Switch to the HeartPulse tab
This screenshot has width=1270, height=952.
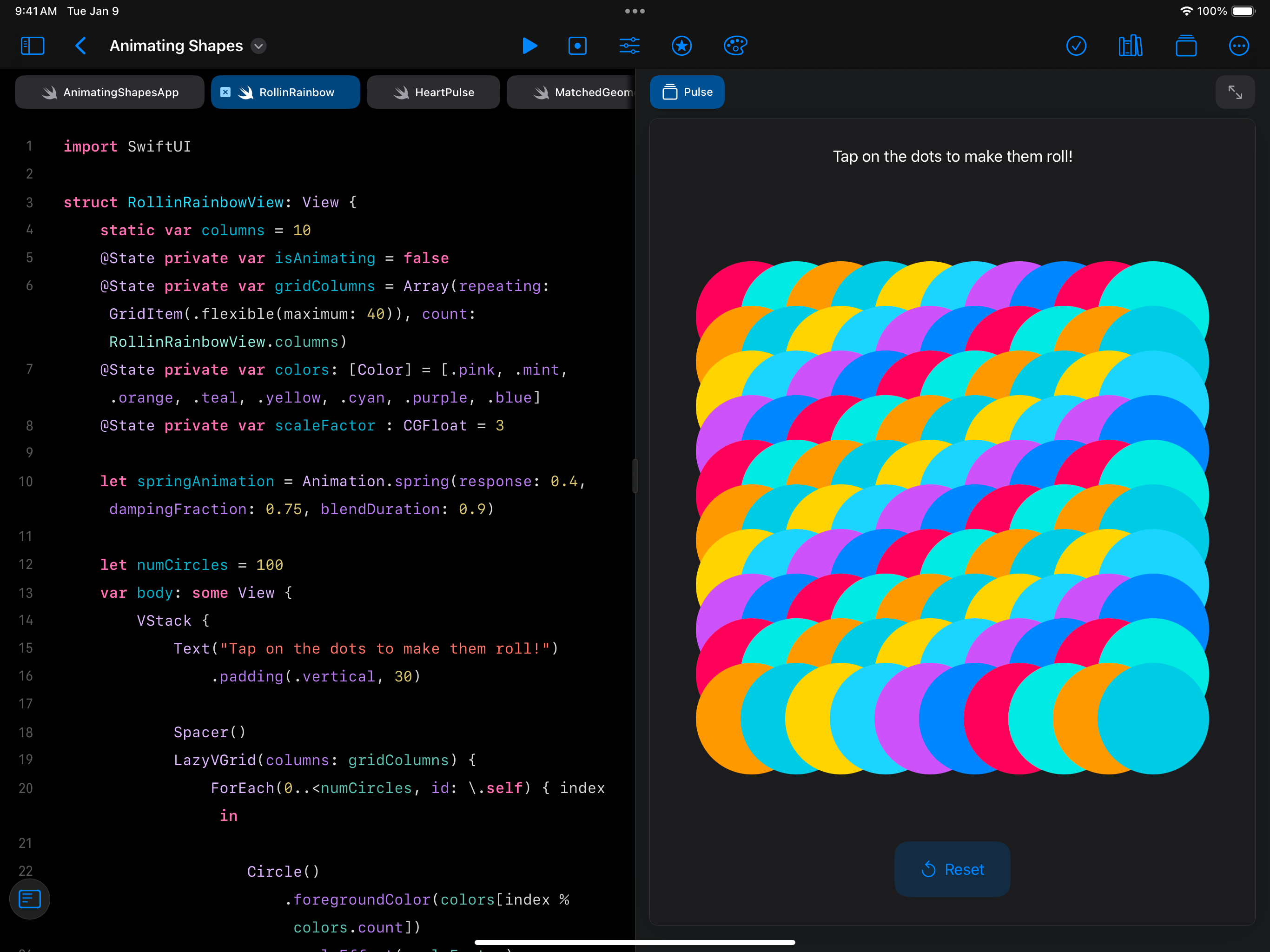[x=433, y=93]
